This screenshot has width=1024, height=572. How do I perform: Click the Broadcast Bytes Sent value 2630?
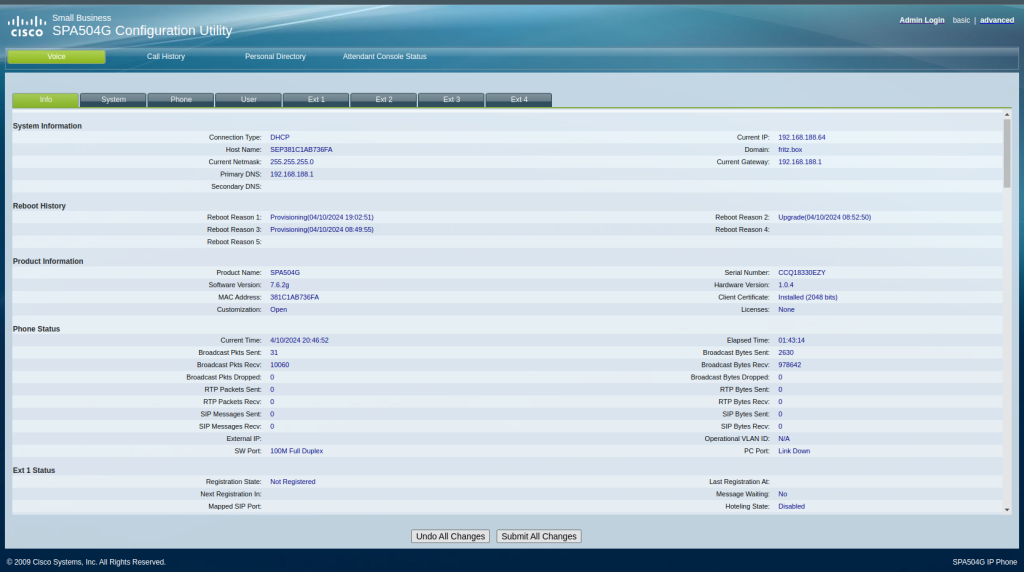786,353
